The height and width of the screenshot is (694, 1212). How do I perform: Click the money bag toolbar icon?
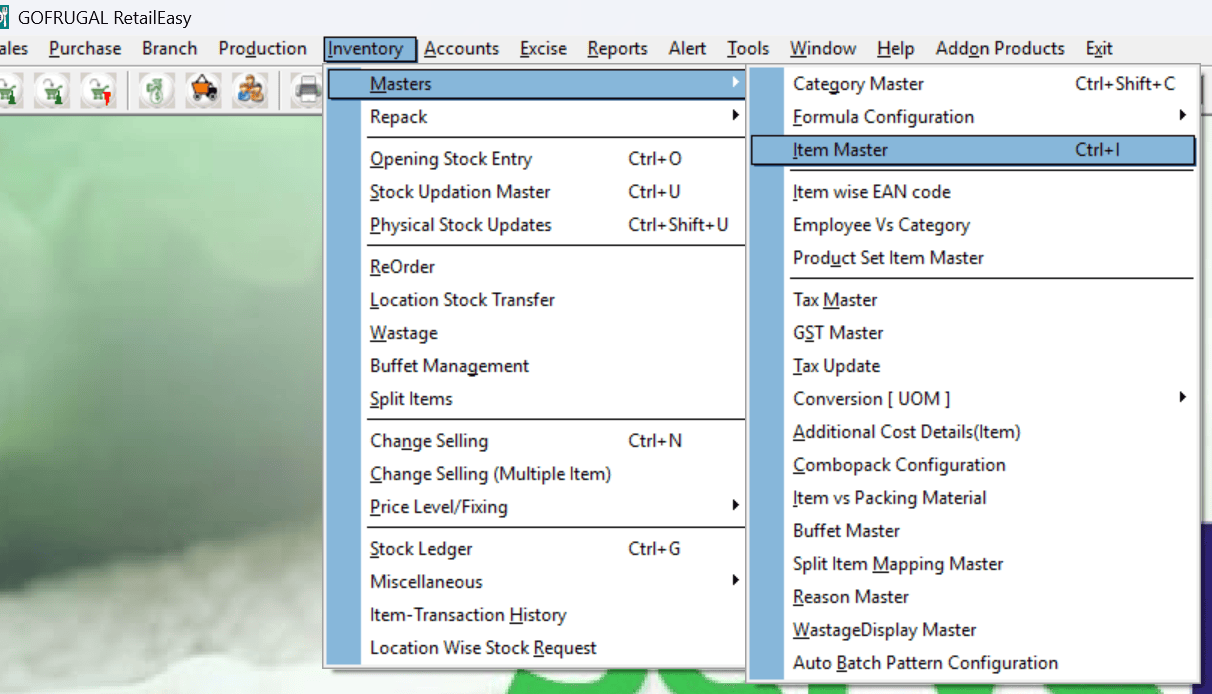tap(157, 90)
